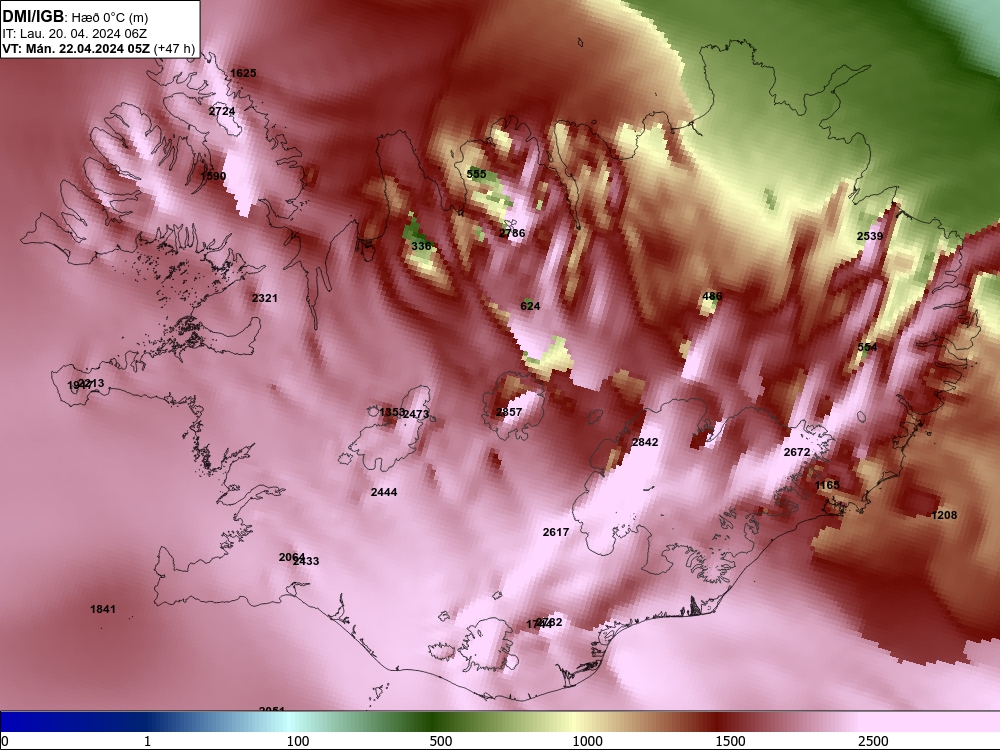Click the glacier value 2857
1000x750 pixels.
point(509,412)
